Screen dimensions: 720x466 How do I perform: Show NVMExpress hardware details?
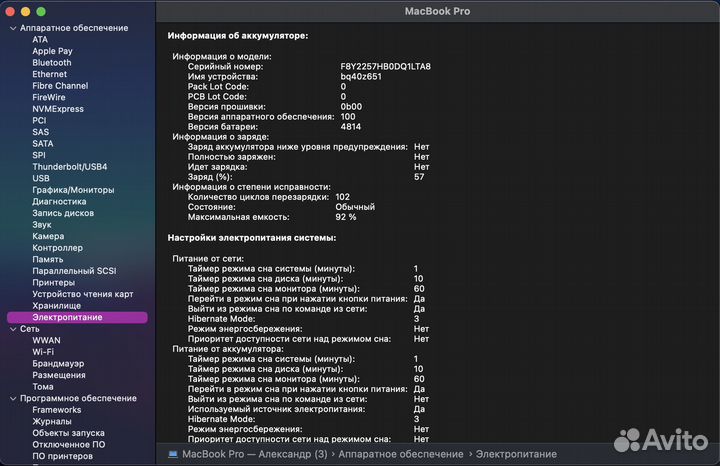59,109
